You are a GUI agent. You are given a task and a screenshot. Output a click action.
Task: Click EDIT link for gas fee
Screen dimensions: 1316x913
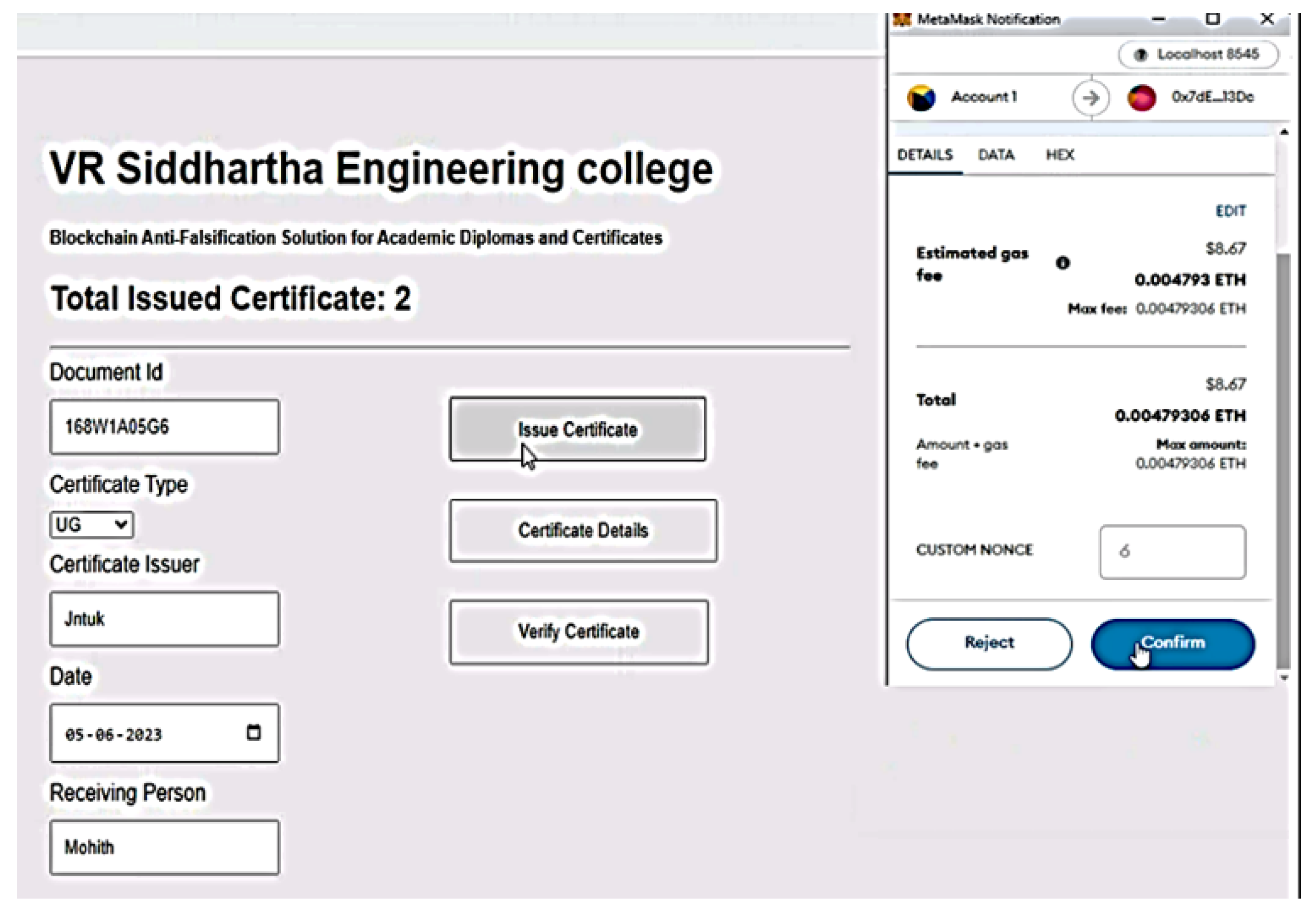pyautogui.click(x=1230, y=210)
